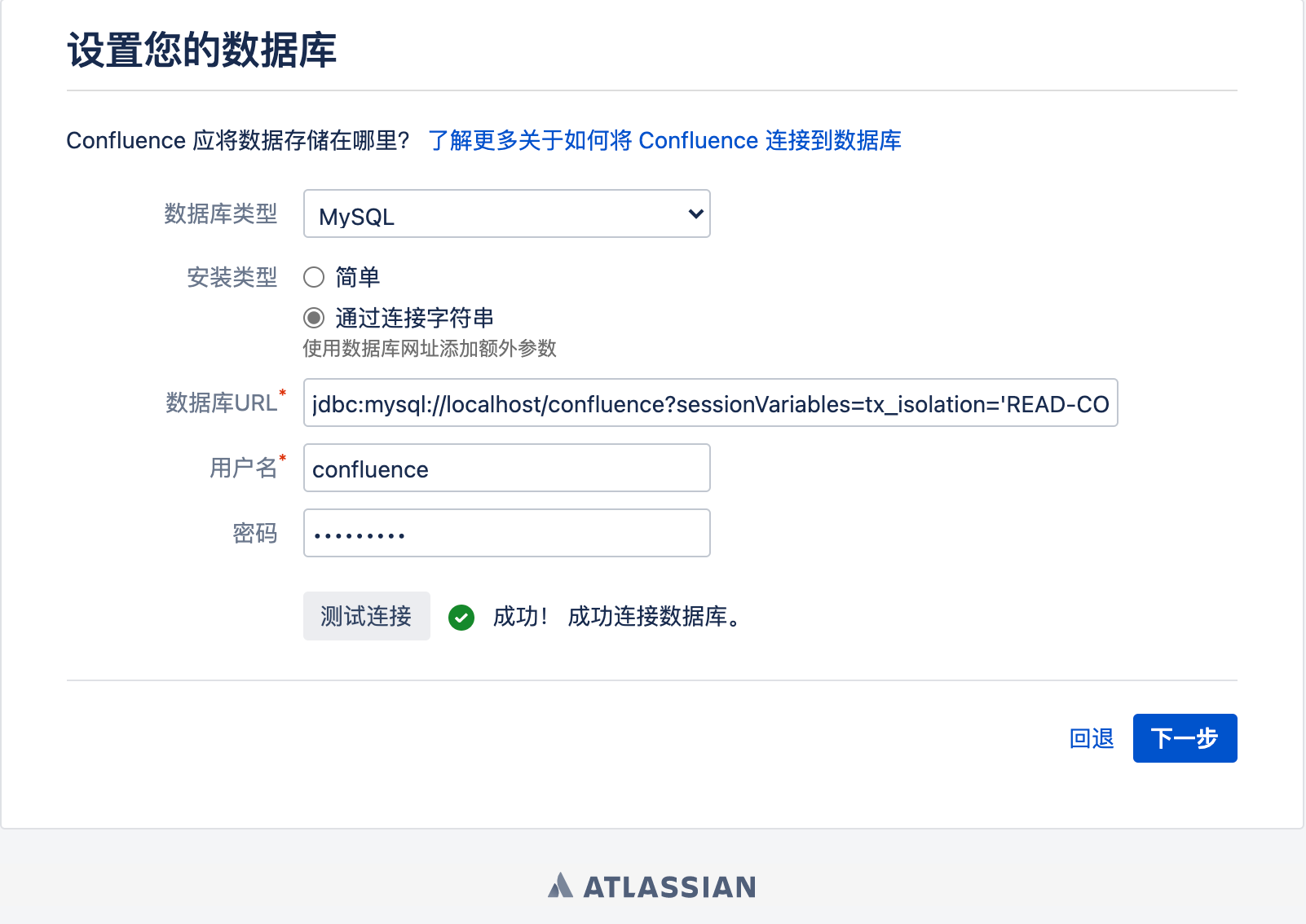Click the Atlassian triangle logo icon
1306x924 pixels.
560,886
